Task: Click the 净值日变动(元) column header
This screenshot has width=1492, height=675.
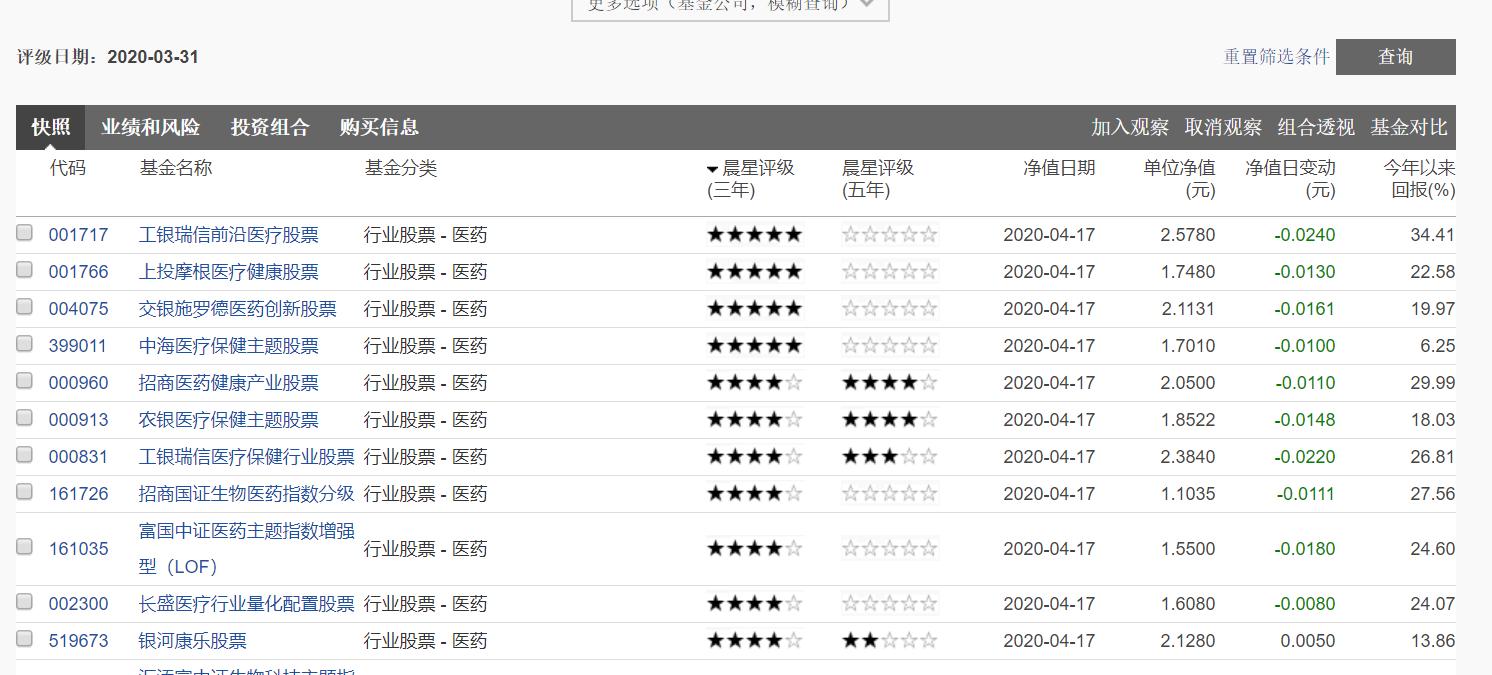Action: pyautogui.click(x=1290, y=179)
